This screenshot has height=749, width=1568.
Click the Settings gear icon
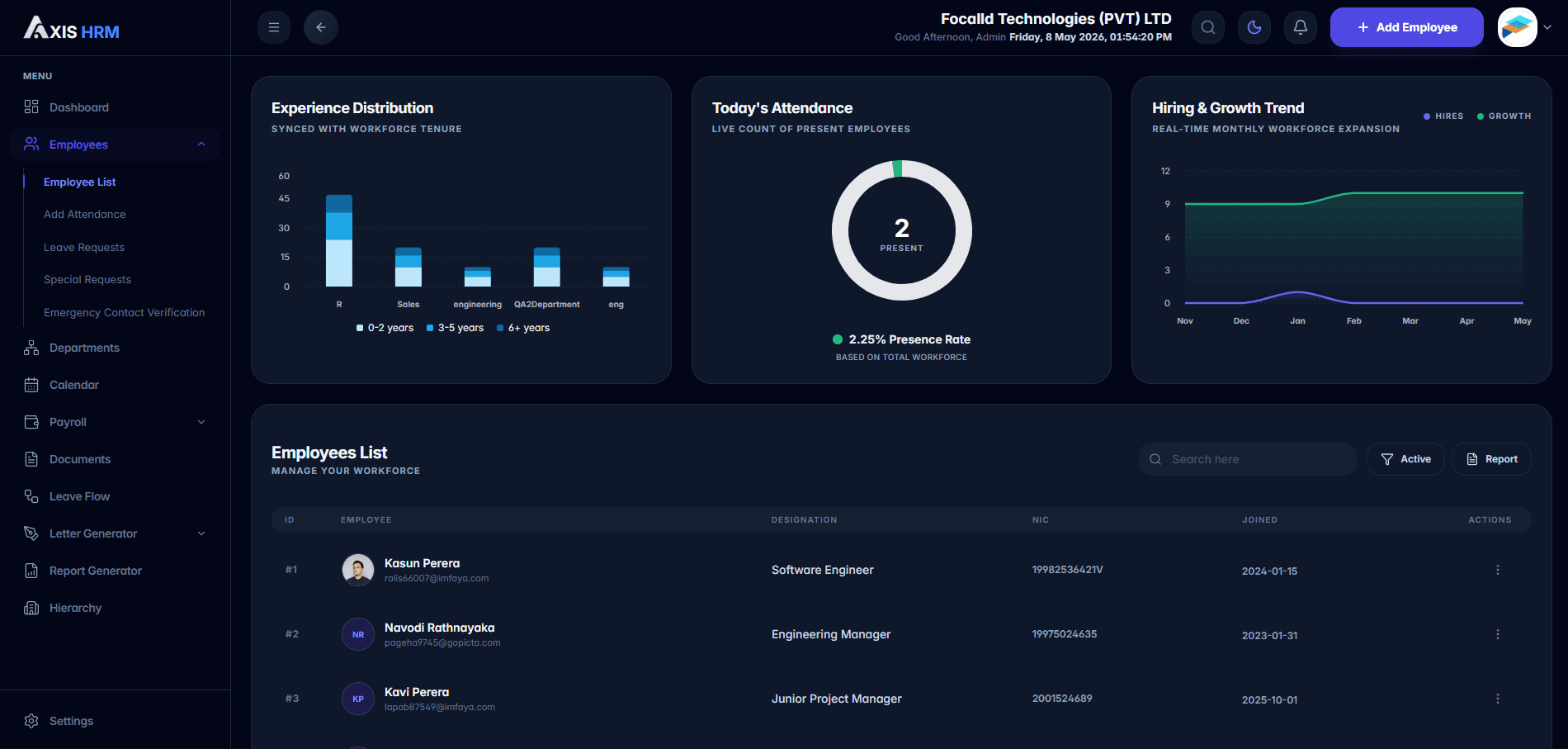(x=31, y=721)
